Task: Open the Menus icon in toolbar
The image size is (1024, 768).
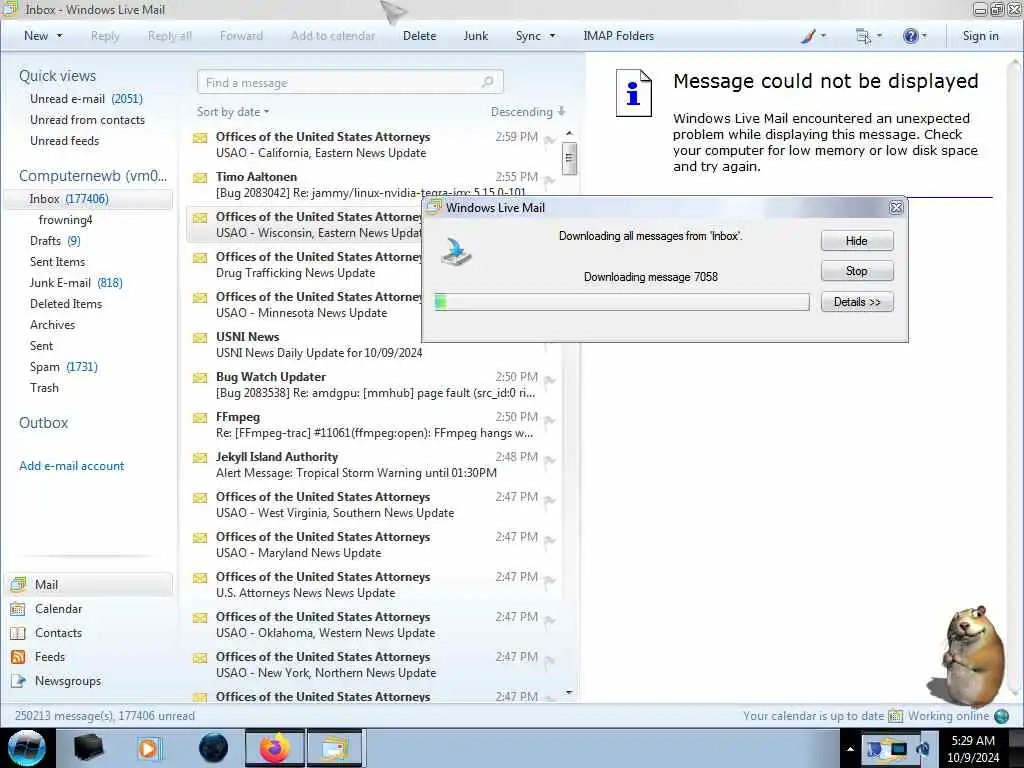Action: click(863, 37)
